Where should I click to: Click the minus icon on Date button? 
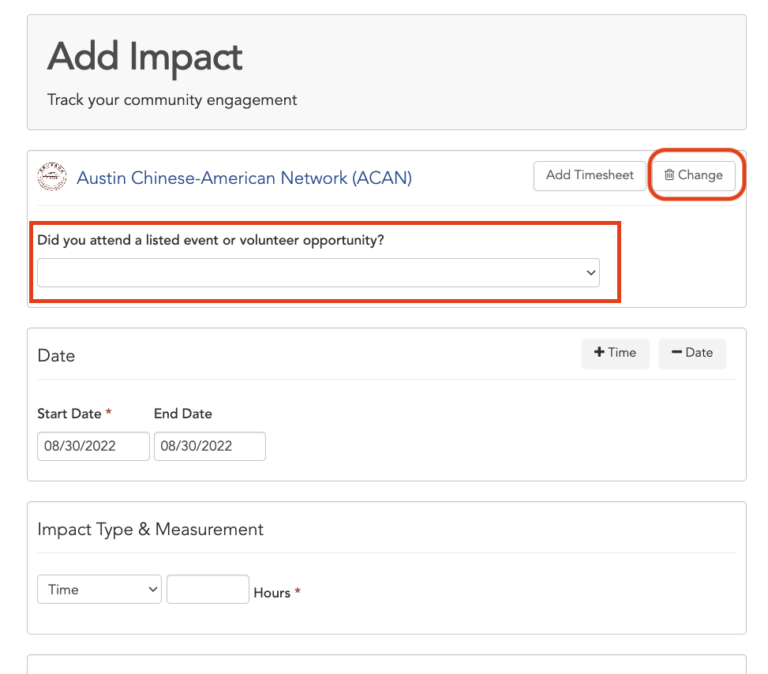(676, 352)
